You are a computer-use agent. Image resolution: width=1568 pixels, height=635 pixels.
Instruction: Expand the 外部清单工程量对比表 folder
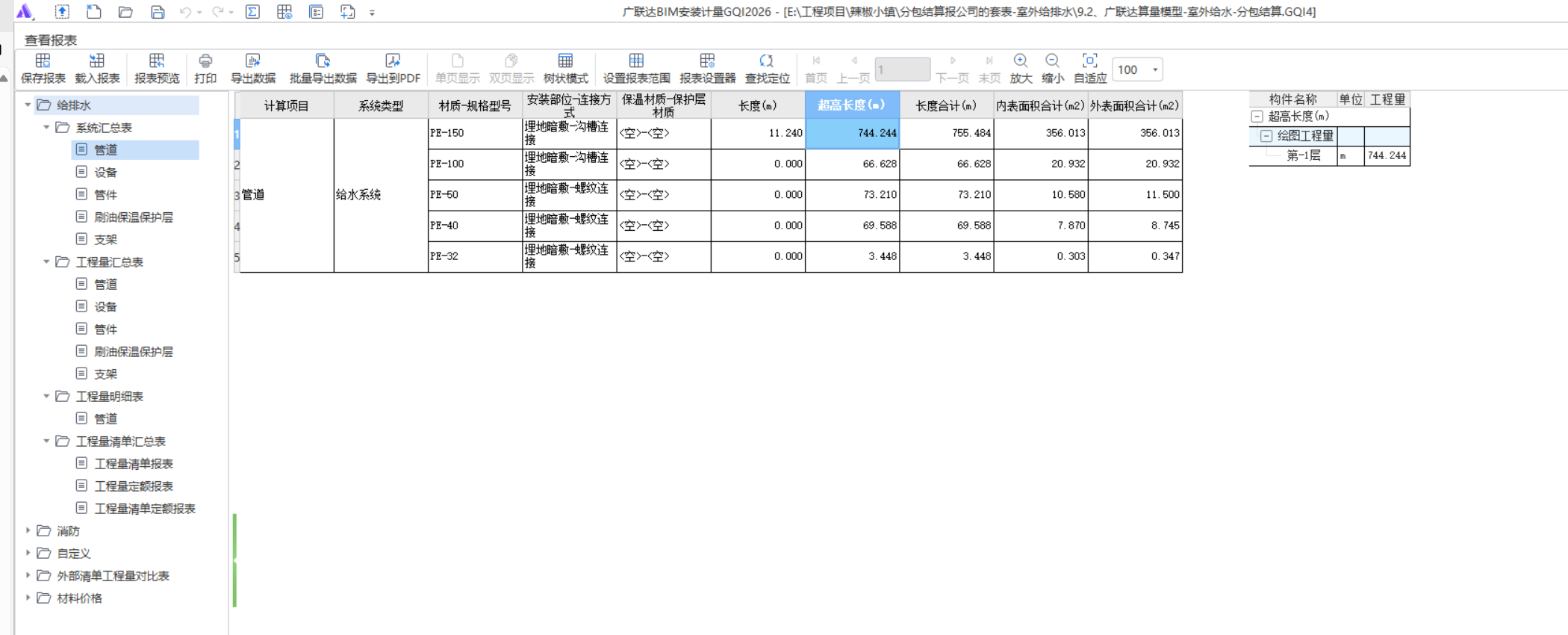(28, 575)
